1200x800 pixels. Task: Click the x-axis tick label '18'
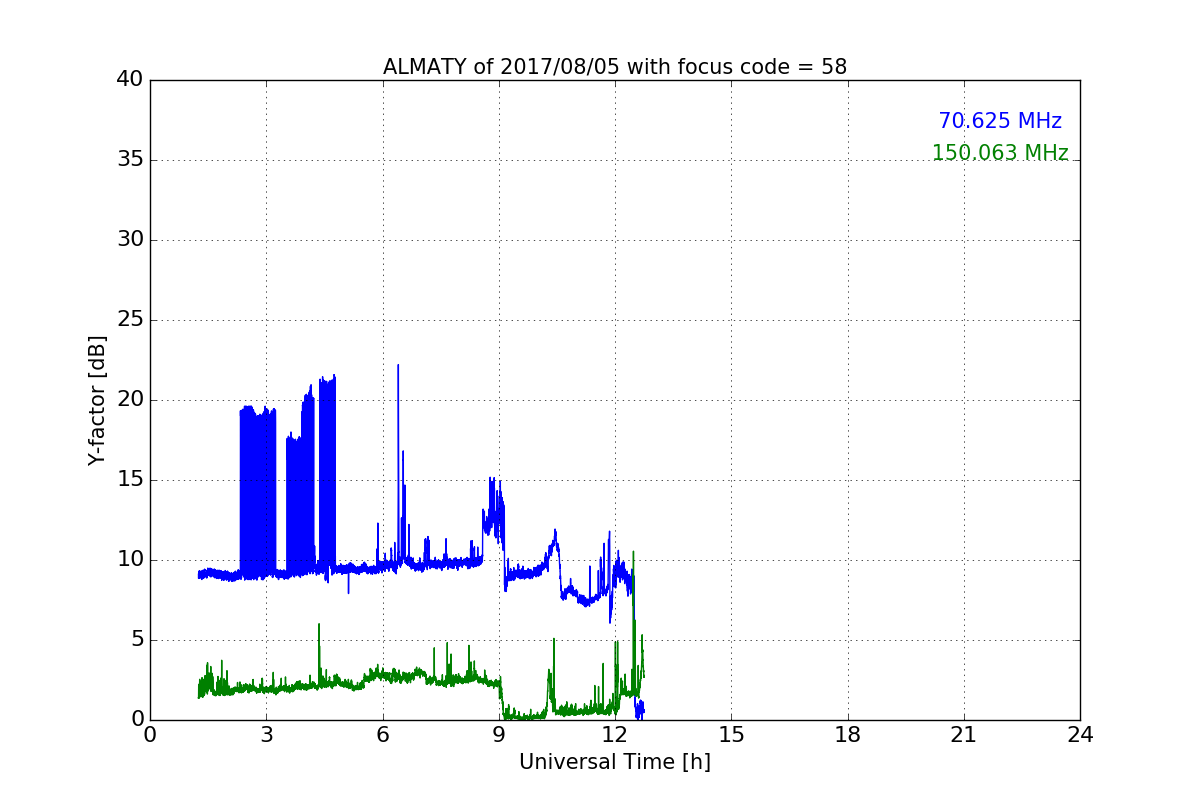848,735
